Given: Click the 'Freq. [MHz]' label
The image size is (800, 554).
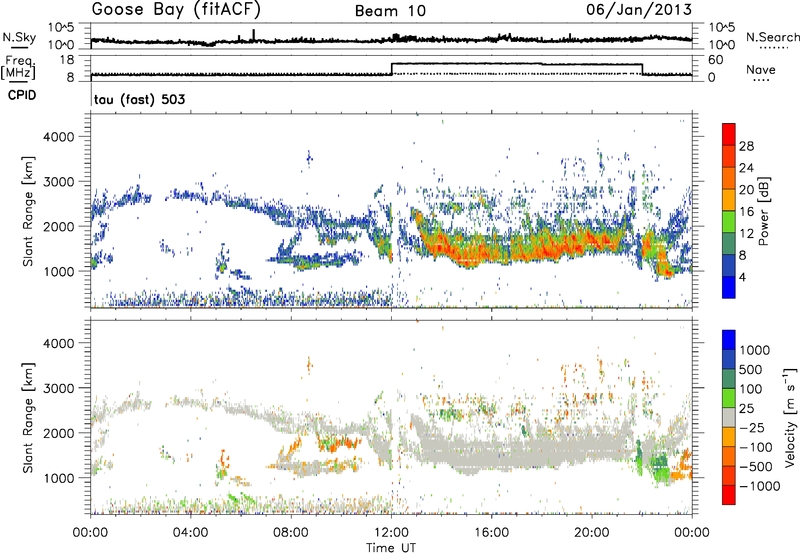Looking at the screenshot, I should click(19, 67).
